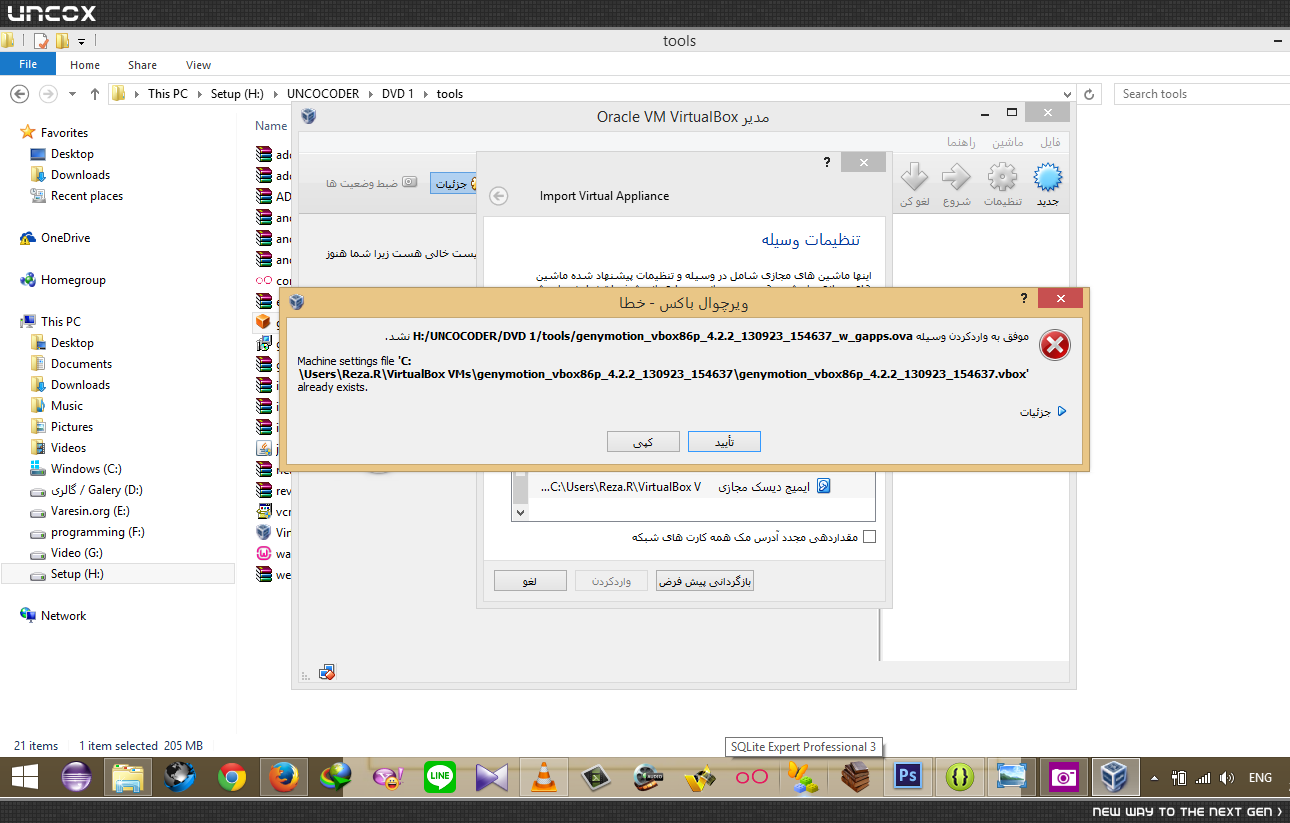The image size is (1290, 823).
Task: Open Yahoo Messenger from the taskbar
Action: 388,776
